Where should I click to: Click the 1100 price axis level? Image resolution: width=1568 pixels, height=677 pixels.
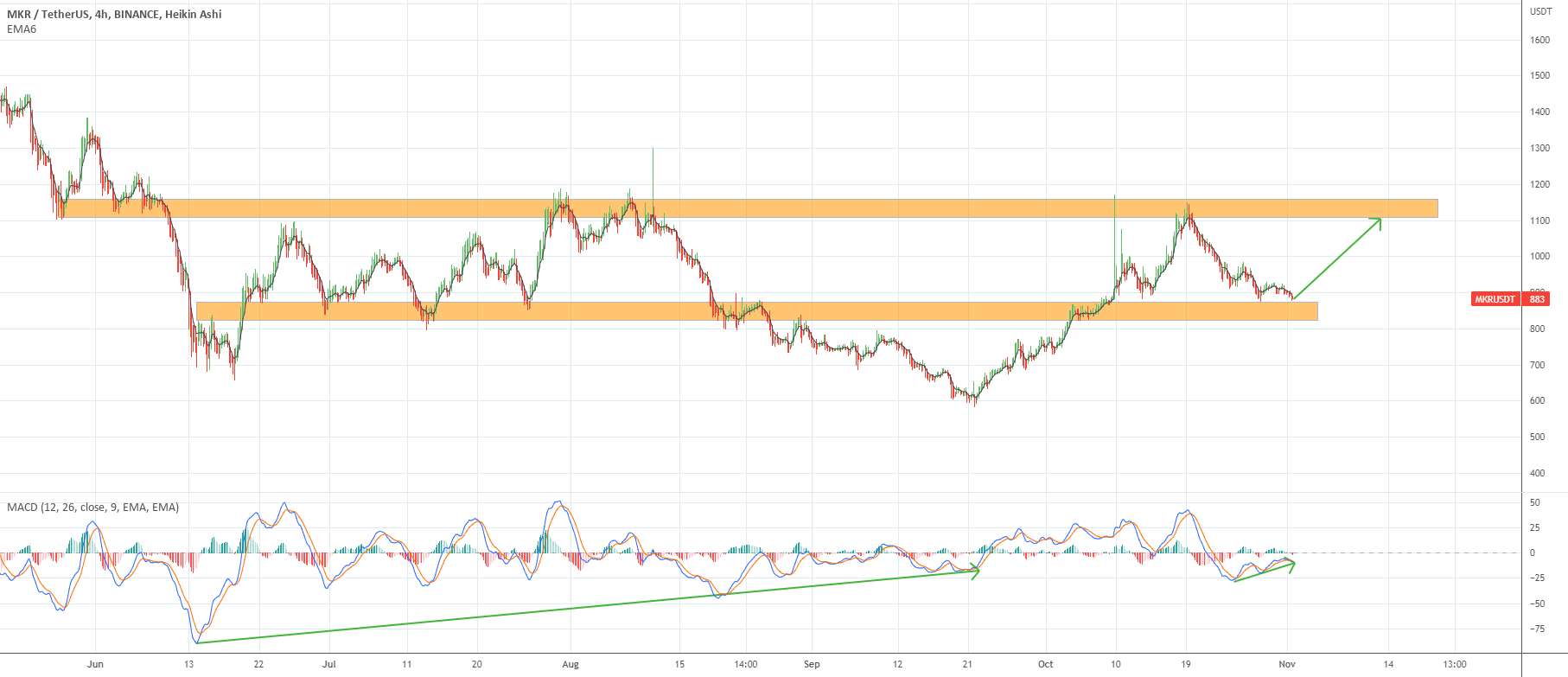coord(1539,220)
